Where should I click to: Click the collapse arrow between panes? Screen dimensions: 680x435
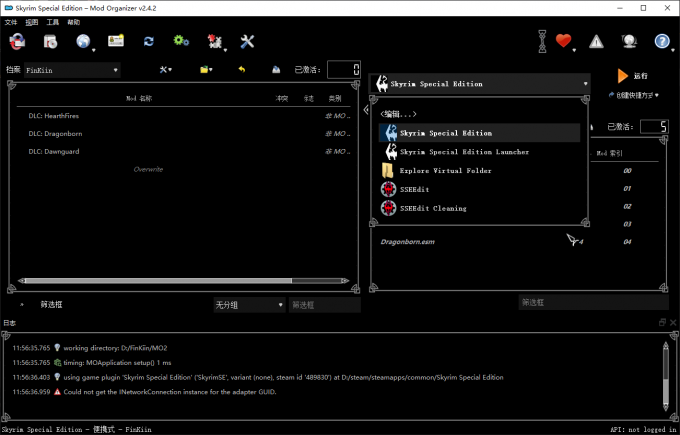click(x=366, y=110)
